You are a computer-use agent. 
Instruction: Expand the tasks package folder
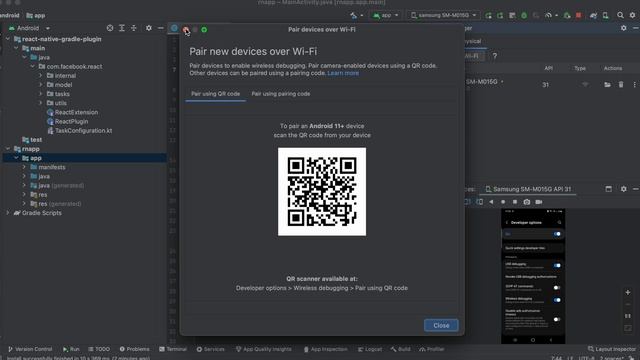point(40,94)
